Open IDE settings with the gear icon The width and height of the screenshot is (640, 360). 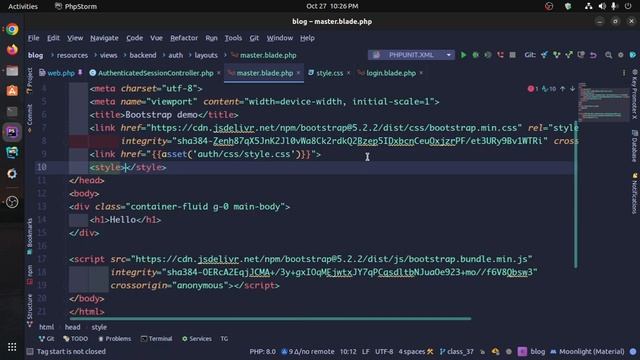tap(621, 55)
